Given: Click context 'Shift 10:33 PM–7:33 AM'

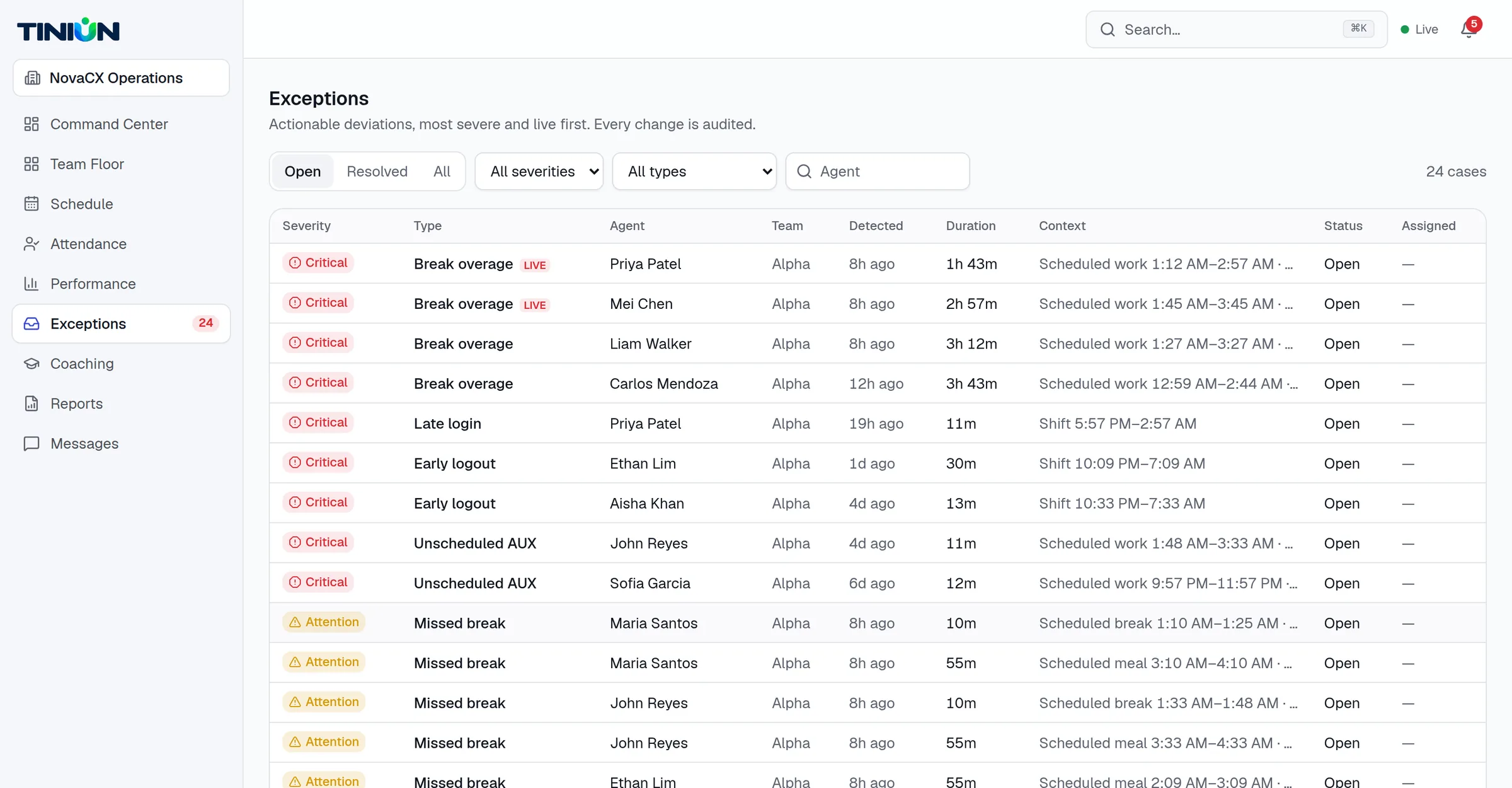Looking at the screenshot, I should 1122,503.
